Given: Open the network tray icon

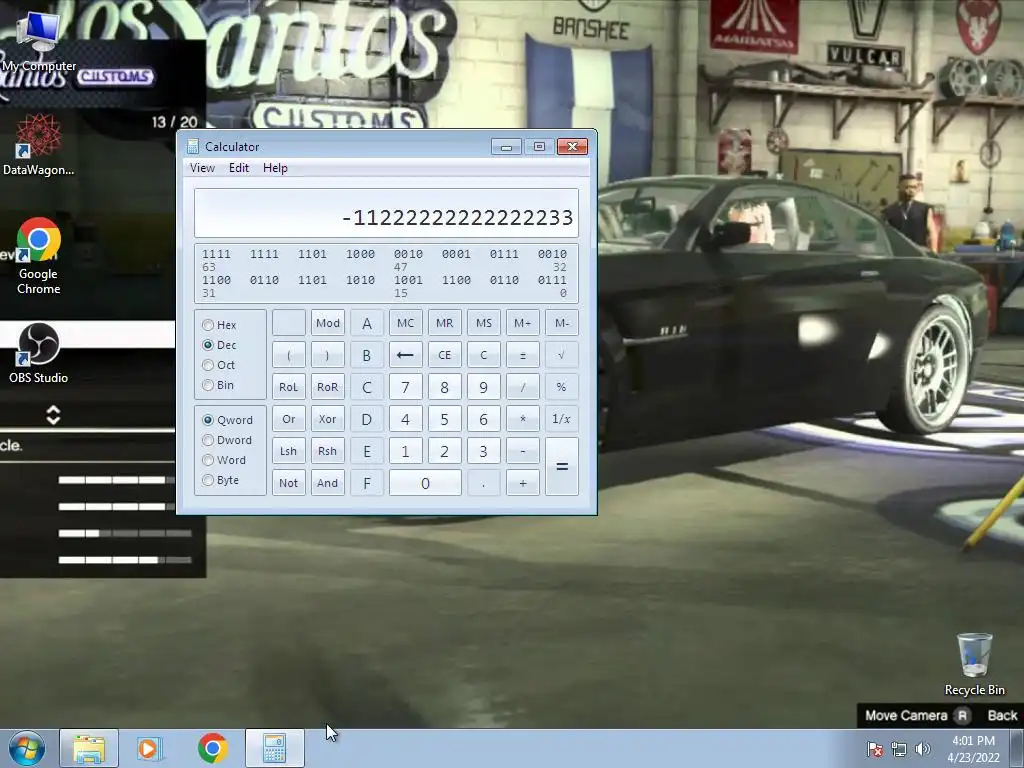Looking at the screenshot, I should (x=899, y=749).
